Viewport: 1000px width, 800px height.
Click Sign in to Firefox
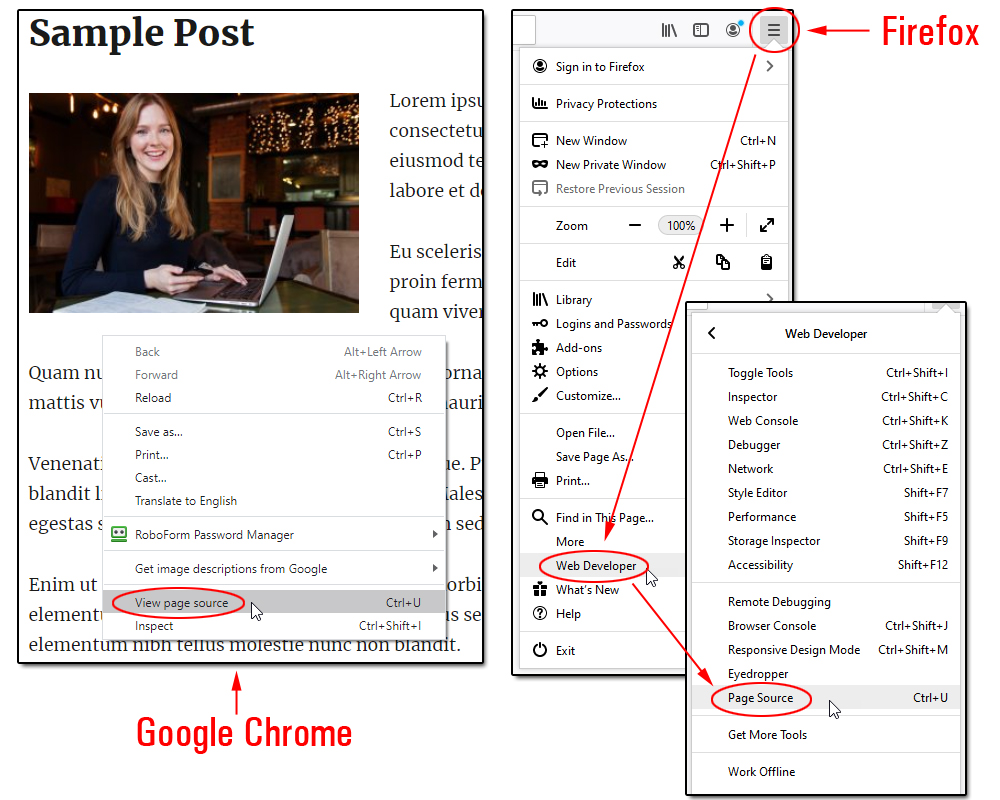click(x=654, y=66)
